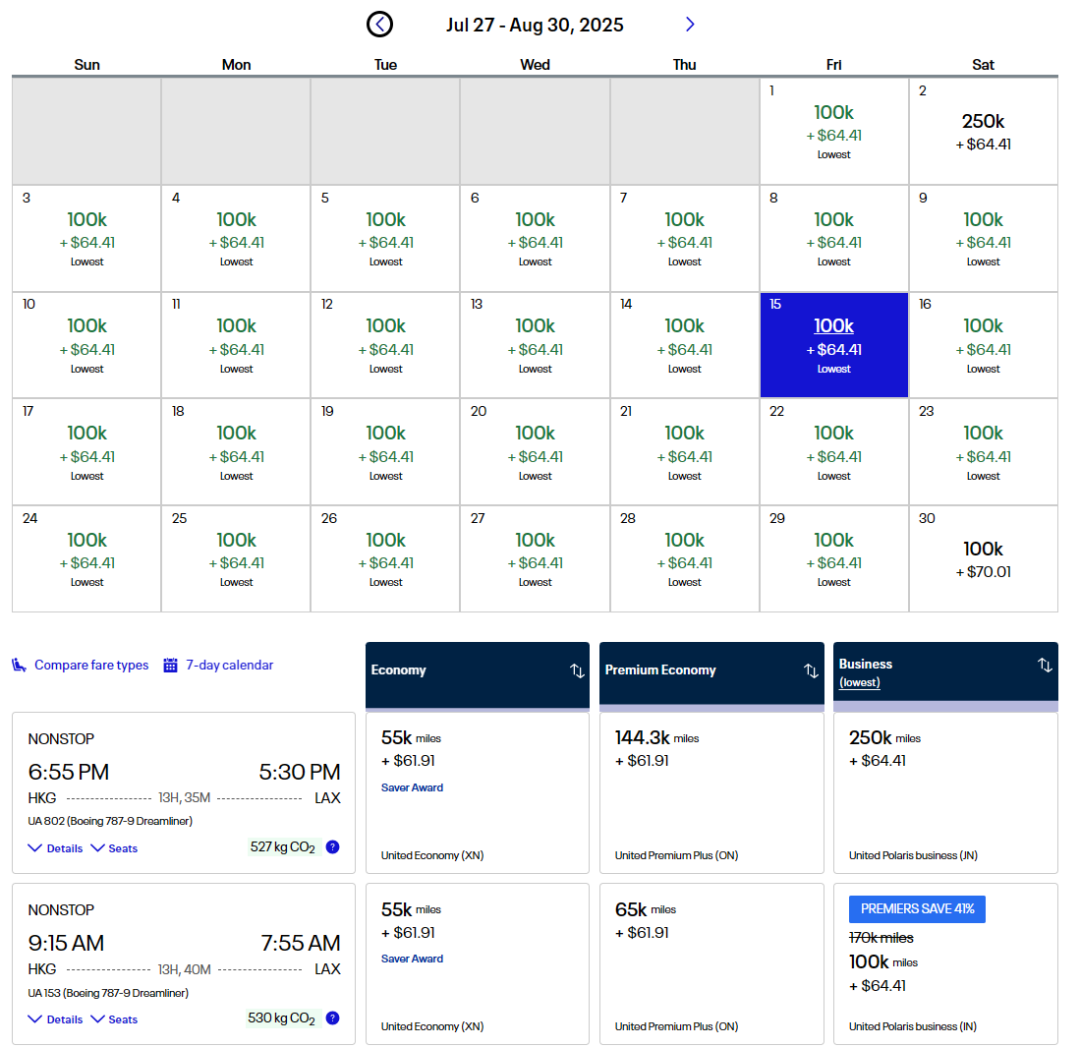Click the highlighted August 15 cell

(834, 345)
